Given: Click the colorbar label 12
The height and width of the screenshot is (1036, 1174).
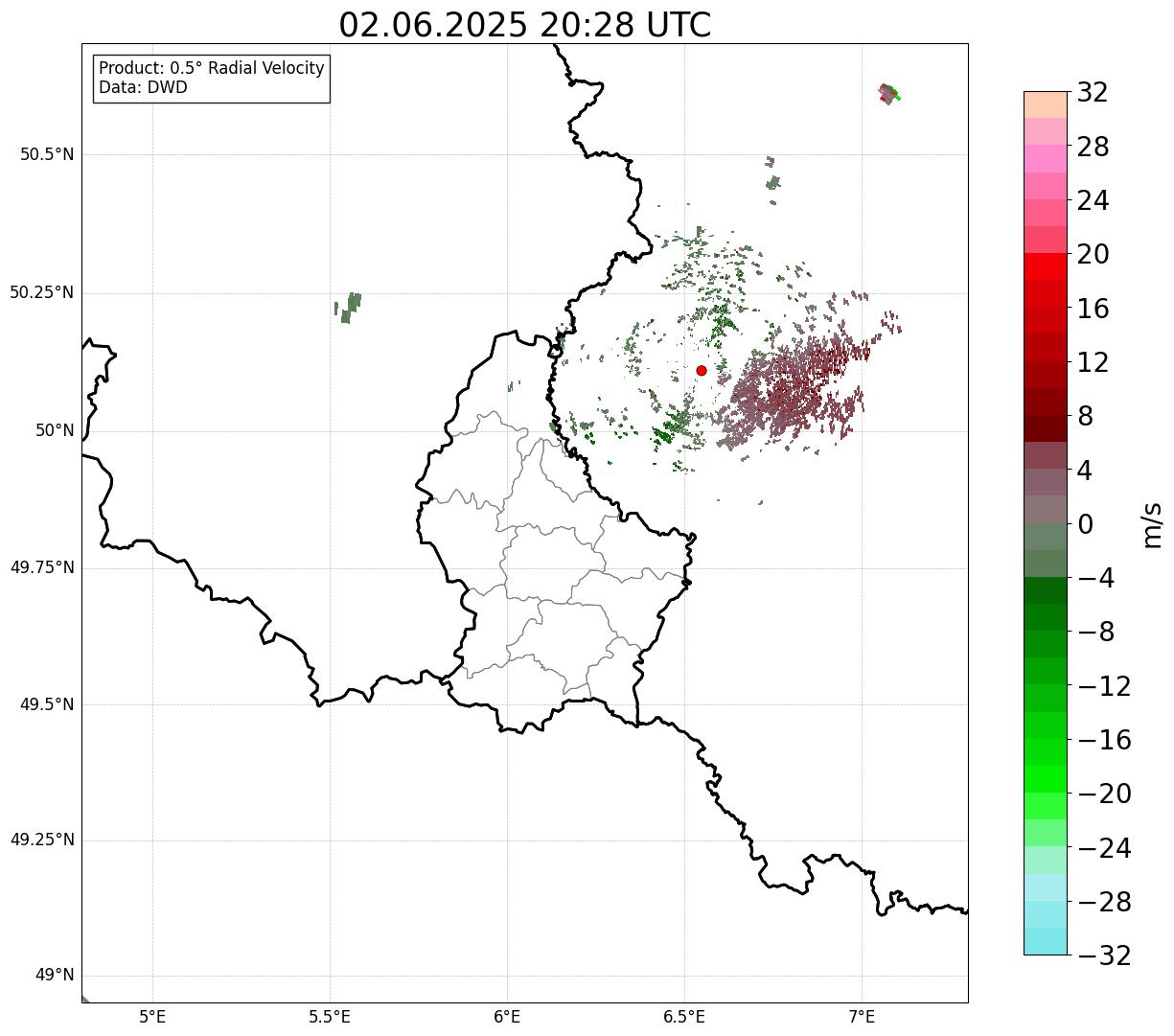Looking at the screenshot, I should pyautogui.click(x=1093, y=362).
